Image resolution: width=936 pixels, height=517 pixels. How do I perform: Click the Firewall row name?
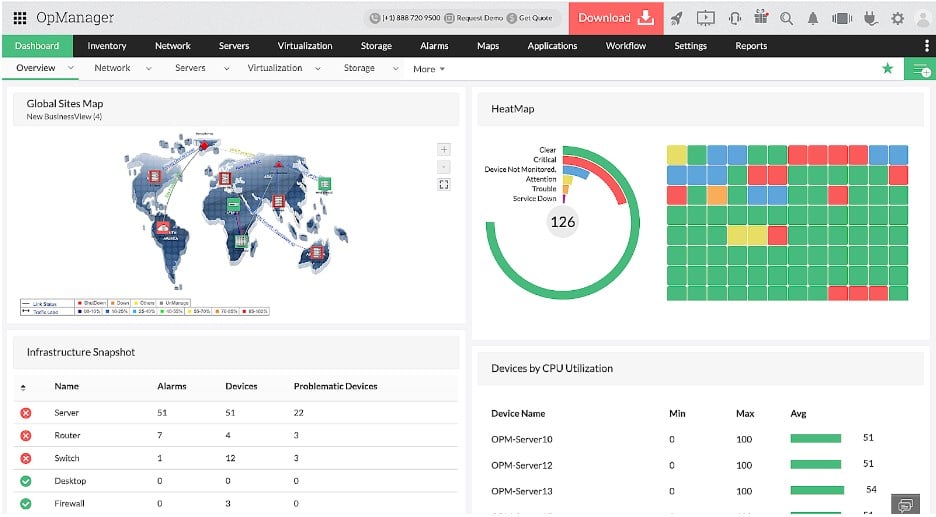click(69, 504)
